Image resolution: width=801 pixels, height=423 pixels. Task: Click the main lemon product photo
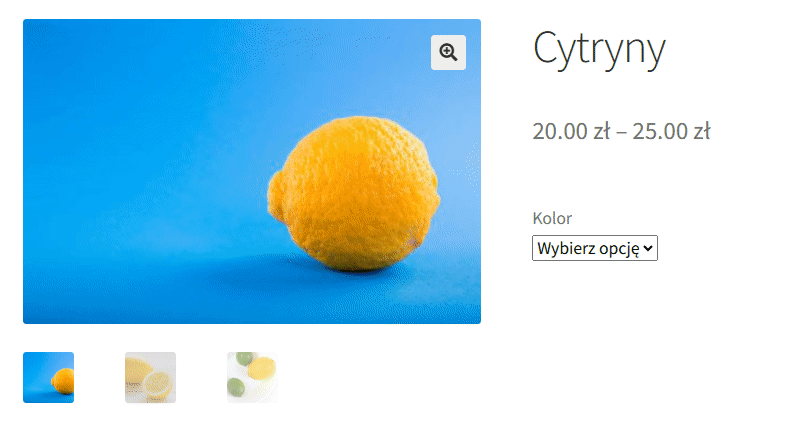click(252, 171)
